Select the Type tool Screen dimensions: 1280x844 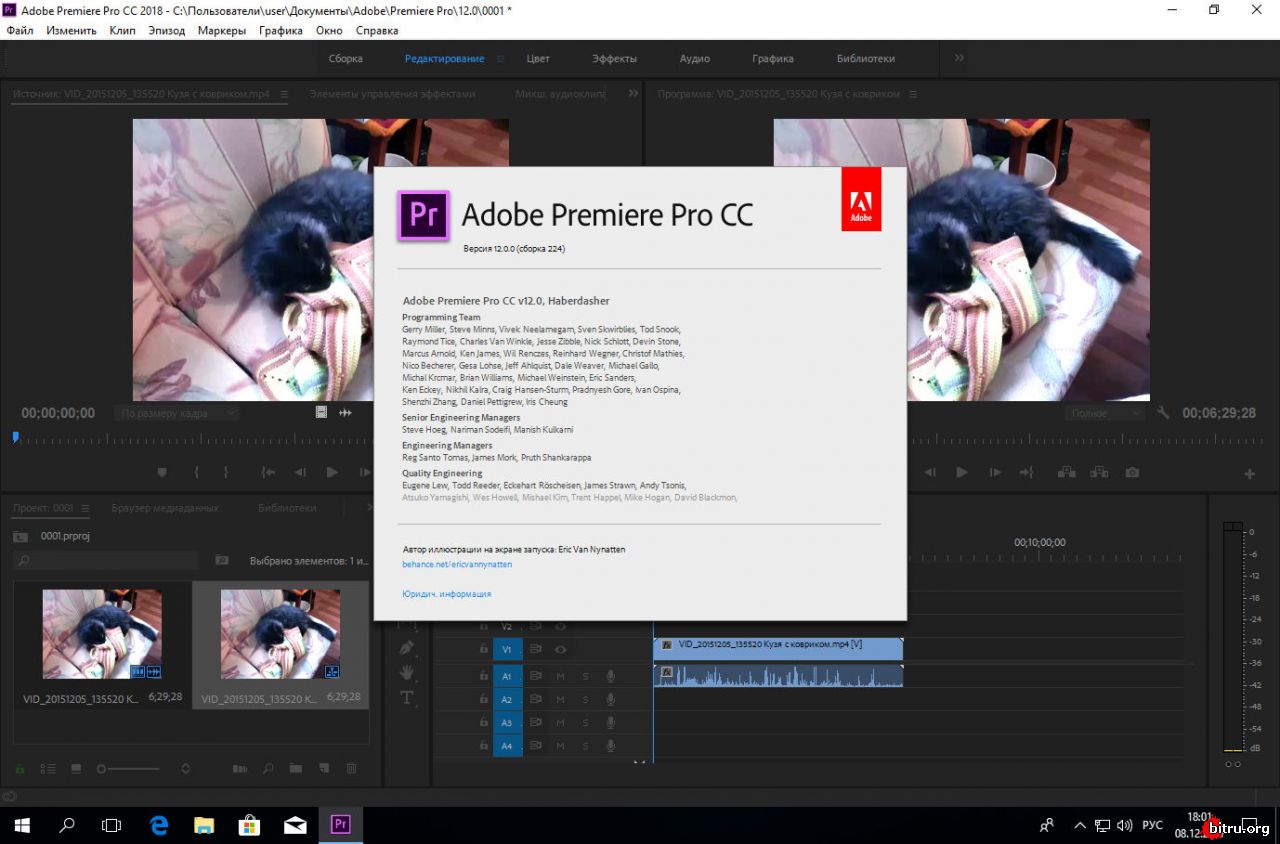tap(407, 698)
